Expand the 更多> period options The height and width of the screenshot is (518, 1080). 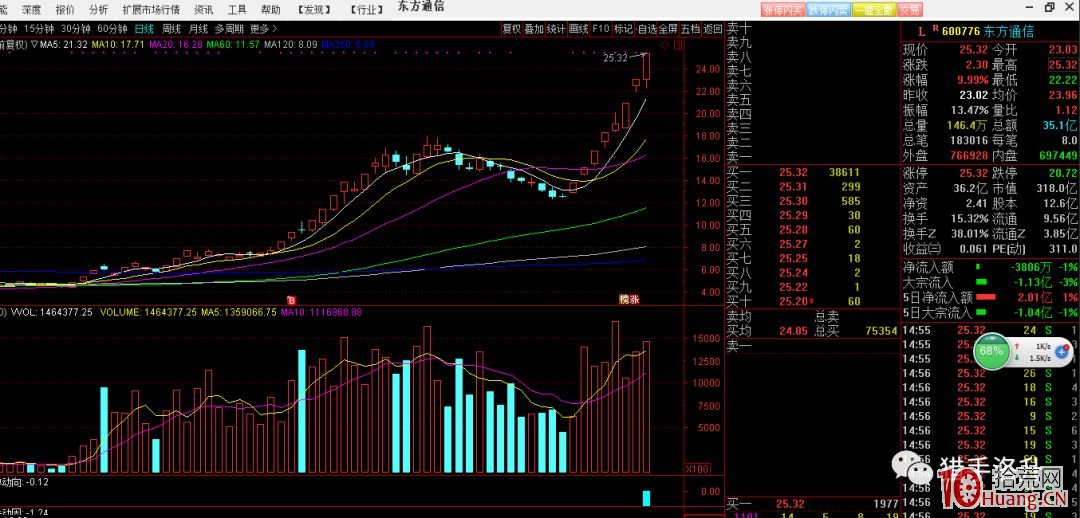tap(263, 29)
